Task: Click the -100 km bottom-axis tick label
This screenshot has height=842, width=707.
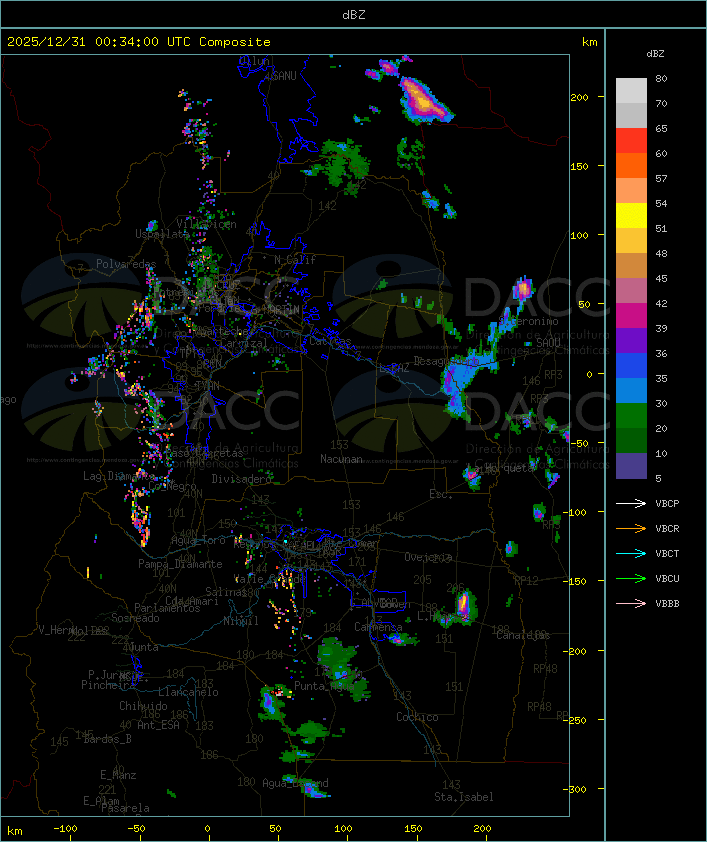Action: click(x=65, y=829)
